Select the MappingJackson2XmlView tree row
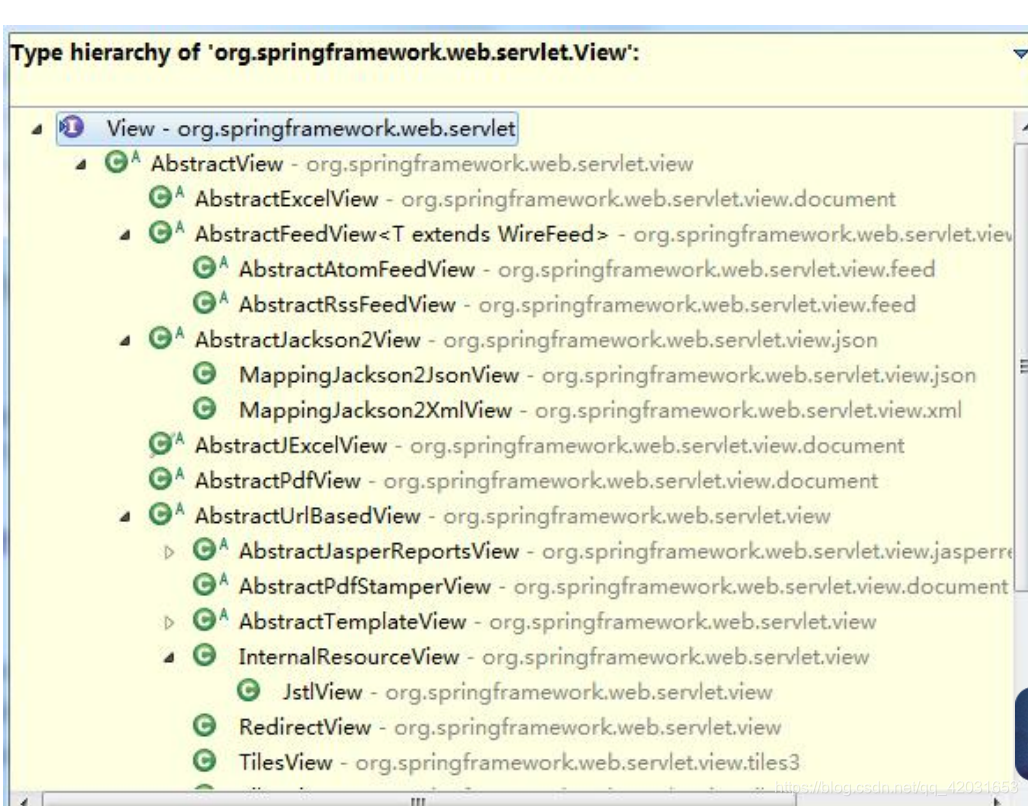This screenshot has height=806, width=1028. pyautogui.click(x=577, y=410)
